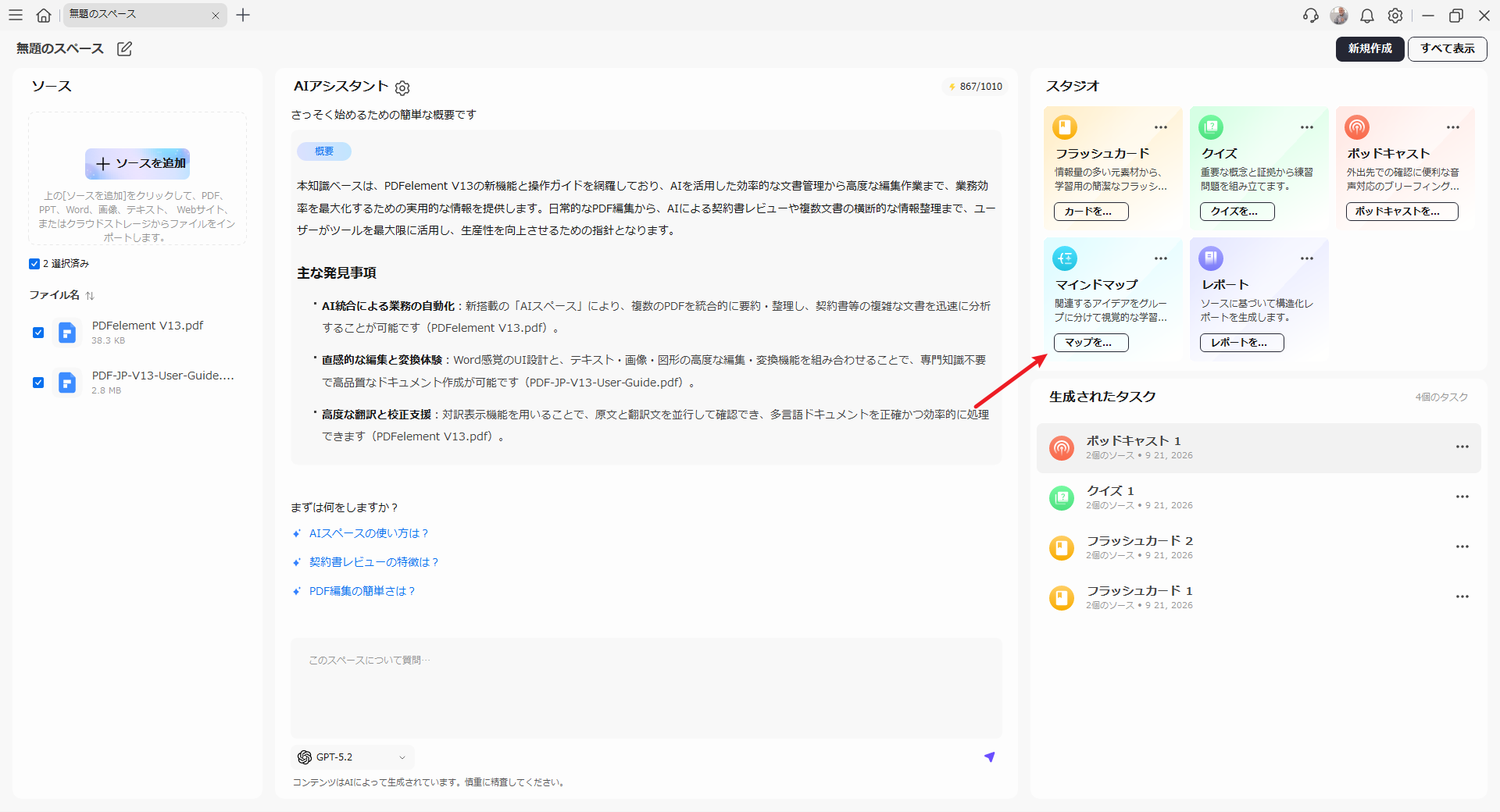Image resolution: width=1500 pixels, height=812 pixels.
Task: Open more options for ポッドキャスト 1 task
Action: (x=1462, y=447)
